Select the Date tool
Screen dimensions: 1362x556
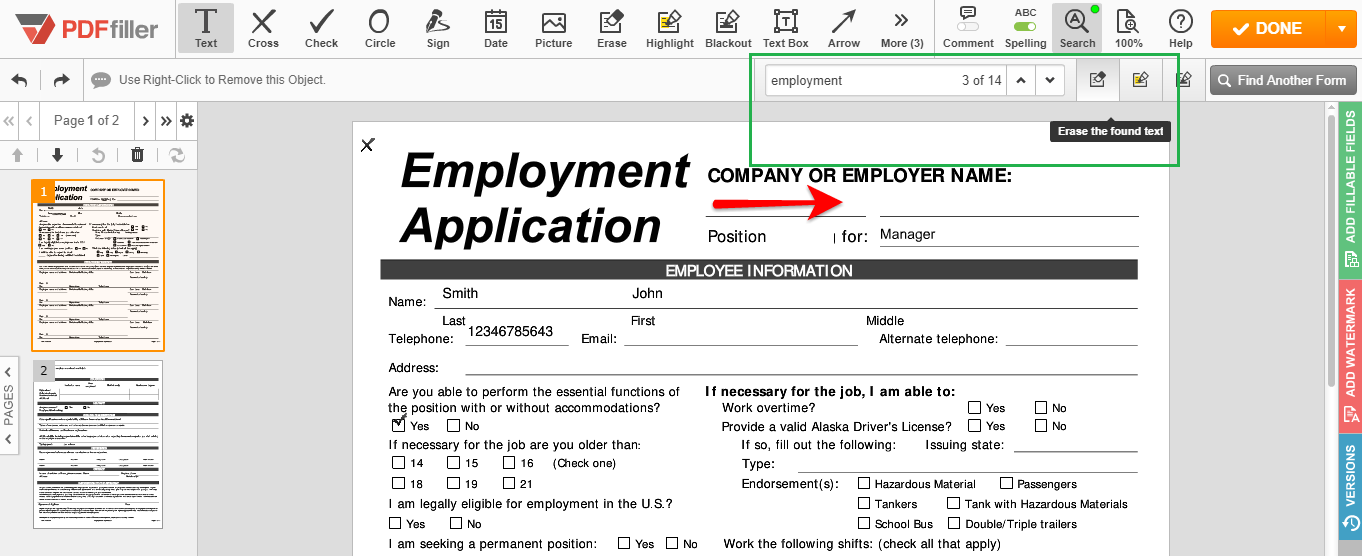pyautogui.click(x=495, y=28)
